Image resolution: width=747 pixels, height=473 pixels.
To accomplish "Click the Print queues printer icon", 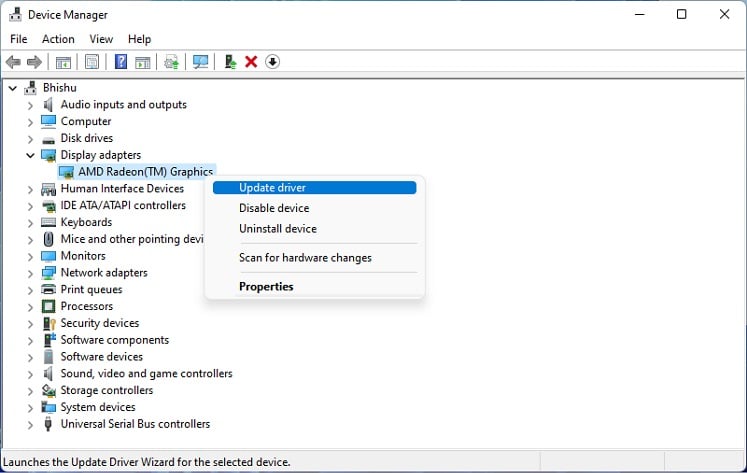I will (48, 290).
